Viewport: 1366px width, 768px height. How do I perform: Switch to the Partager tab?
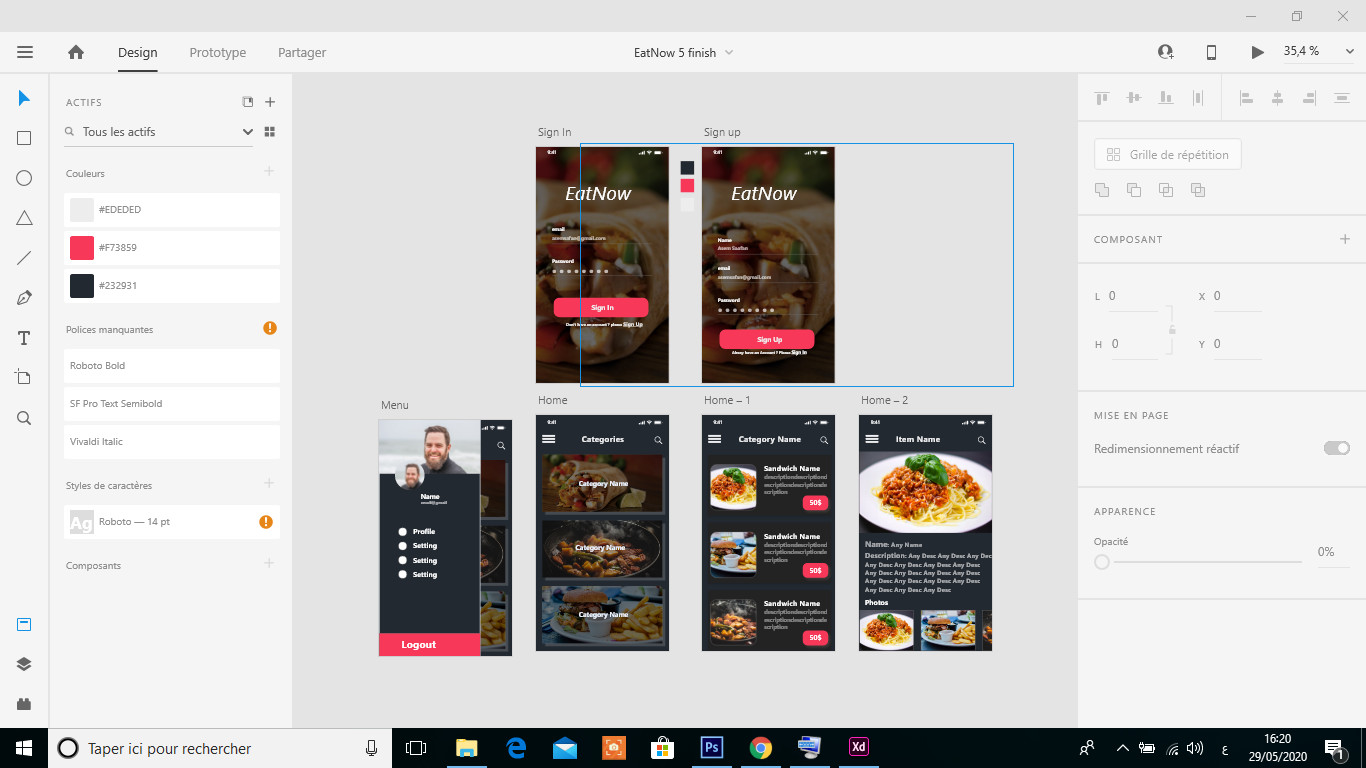302,52
